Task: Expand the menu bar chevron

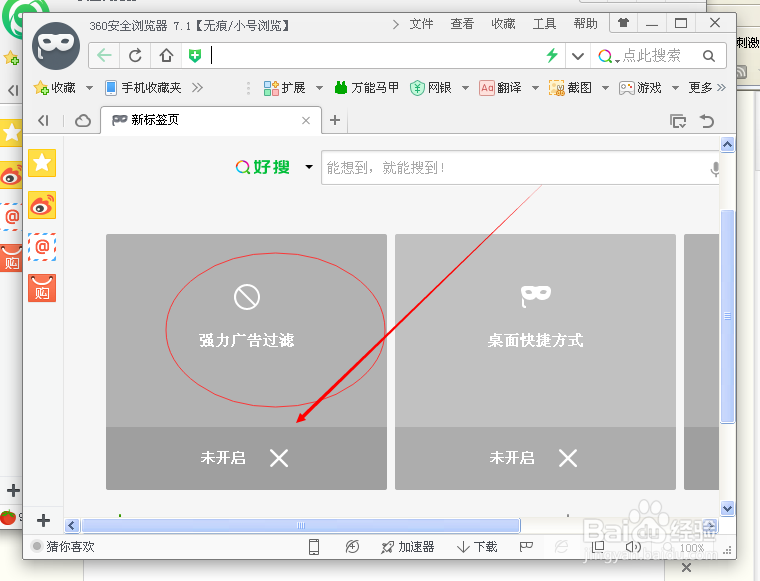Action: click(x=396, y=24)
